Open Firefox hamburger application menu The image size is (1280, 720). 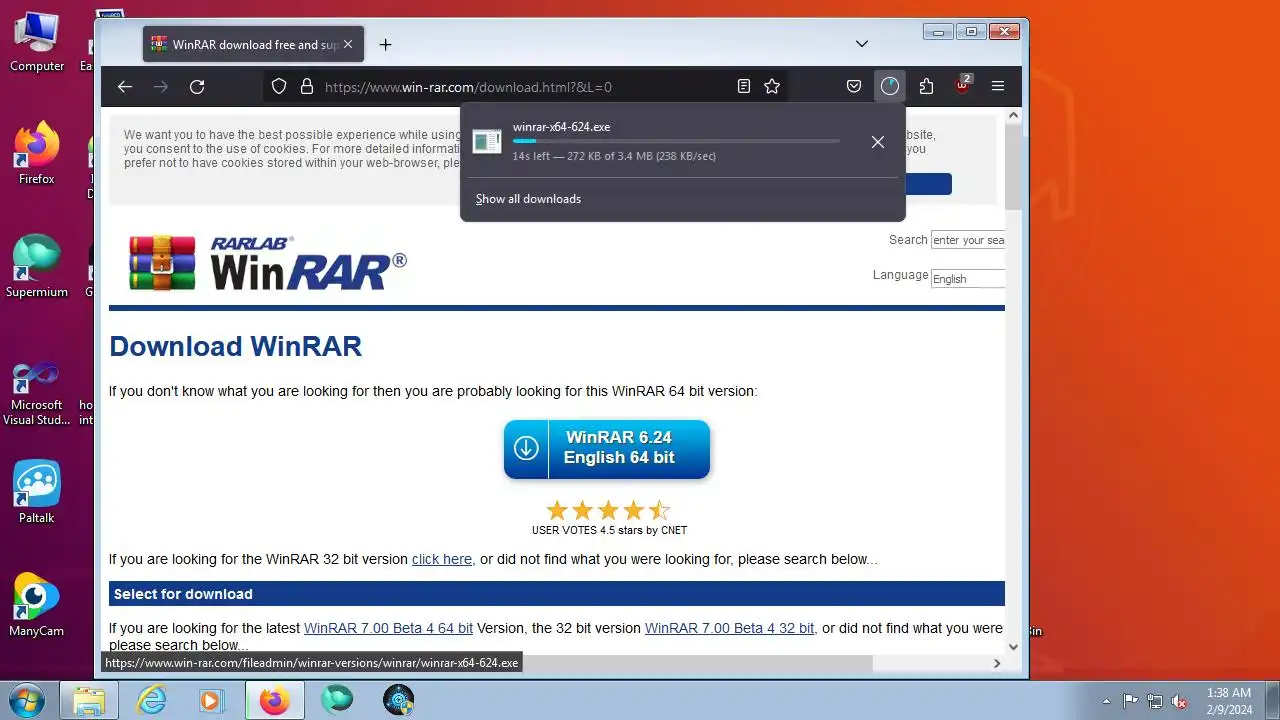(x=998, y=87)
